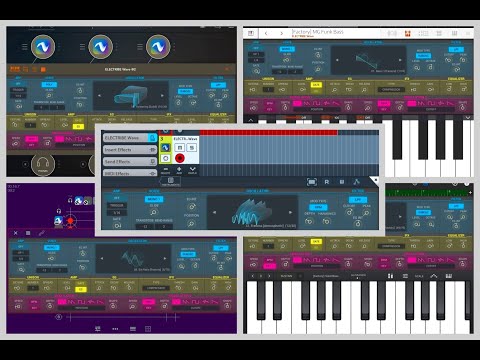The height and width of the screenshot is (360, 480).
Task: Click the stop square icon in purple panel
Action: [28, 233]
